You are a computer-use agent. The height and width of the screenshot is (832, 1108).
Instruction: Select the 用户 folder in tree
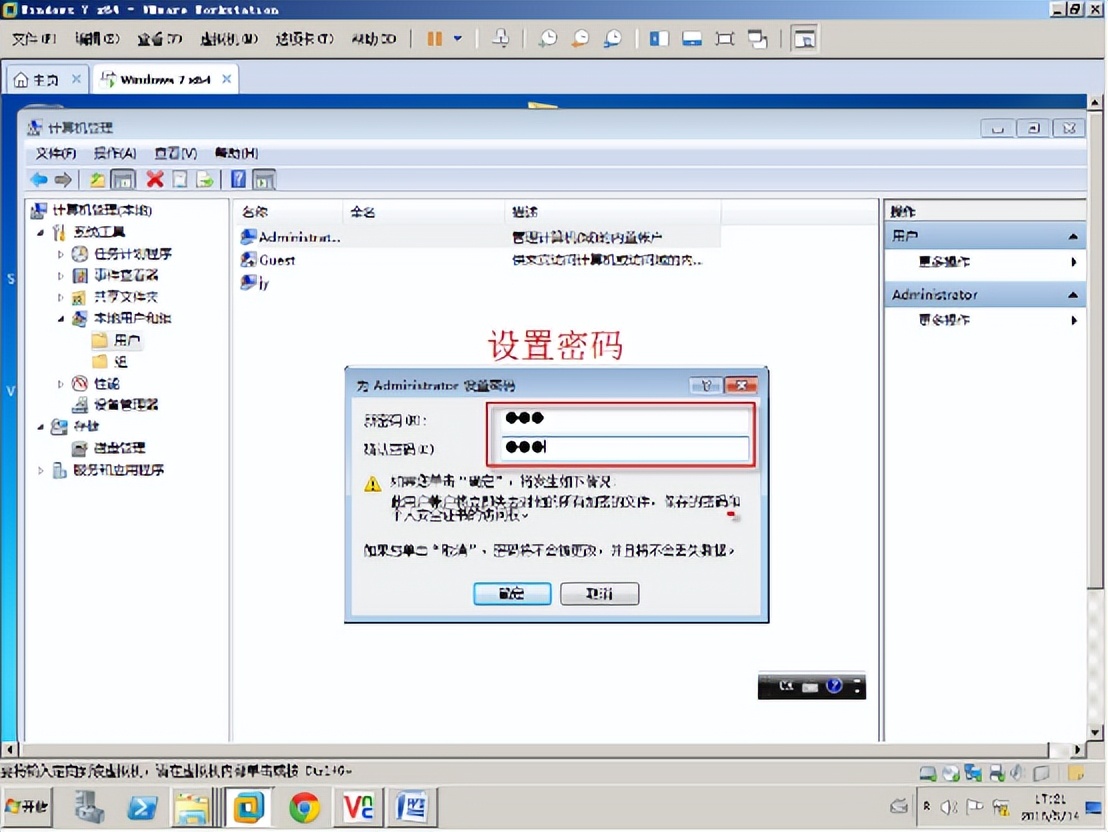click(117, 340)
